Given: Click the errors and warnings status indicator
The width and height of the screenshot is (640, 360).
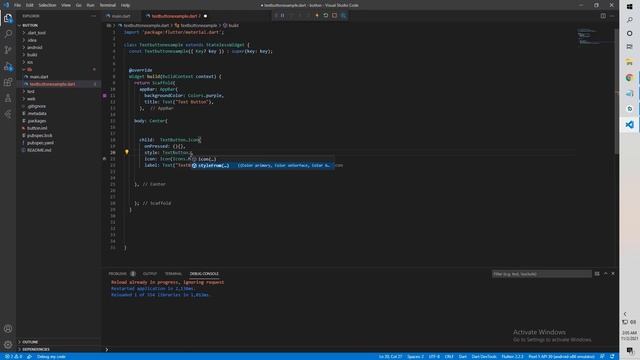Looking at the screenshot, I should point(13,356).
